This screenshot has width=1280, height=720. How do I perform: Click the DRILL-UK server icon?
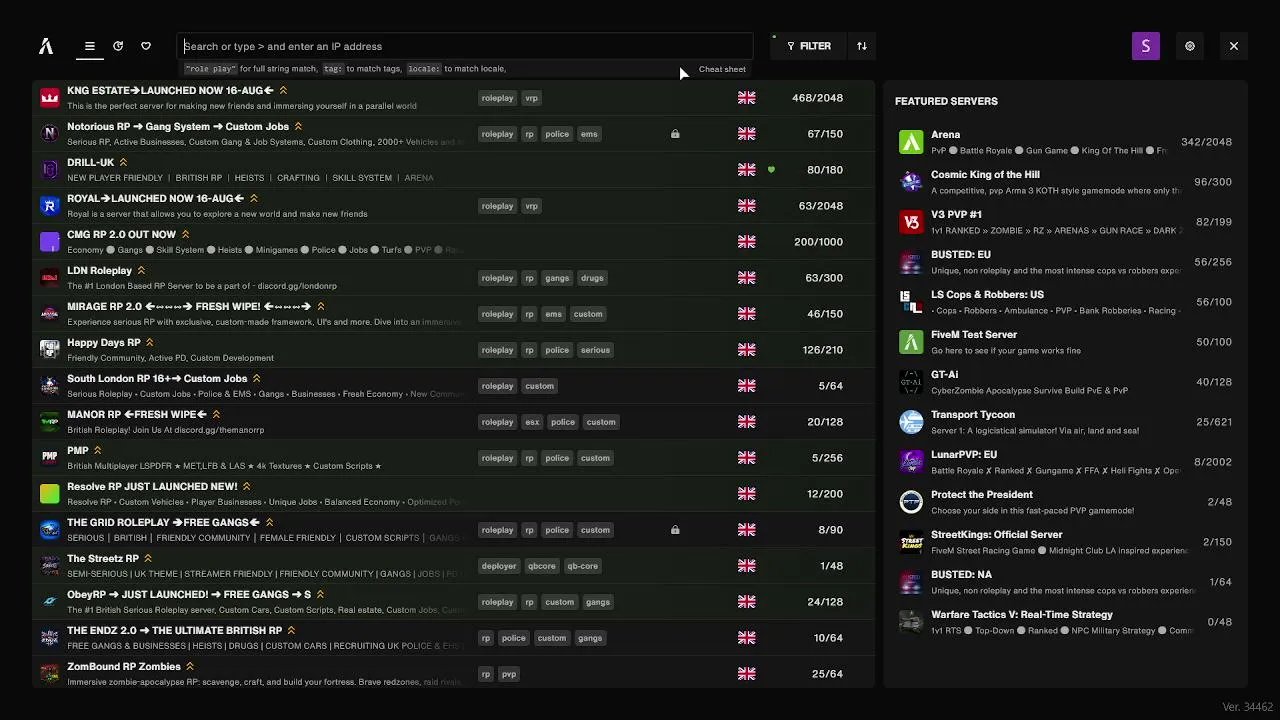click(x=49, y=170)
